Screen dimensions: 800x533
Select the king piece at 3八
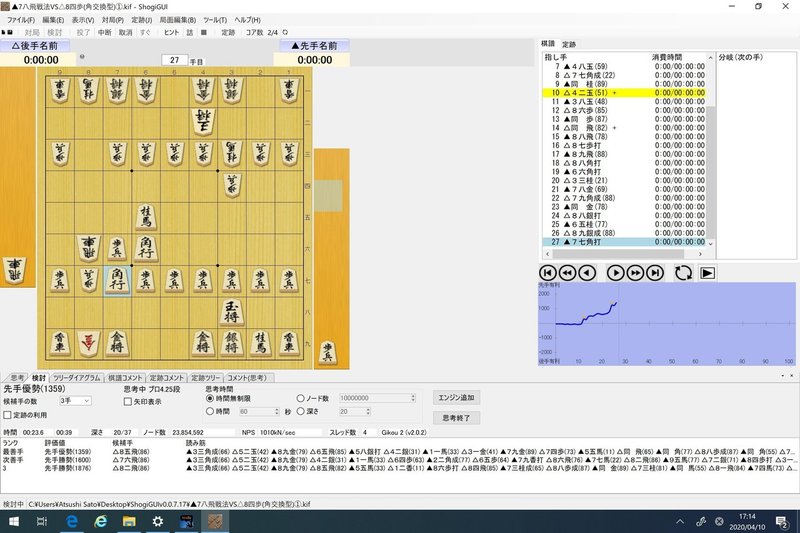pyautogui.click(x=232, y=312)
